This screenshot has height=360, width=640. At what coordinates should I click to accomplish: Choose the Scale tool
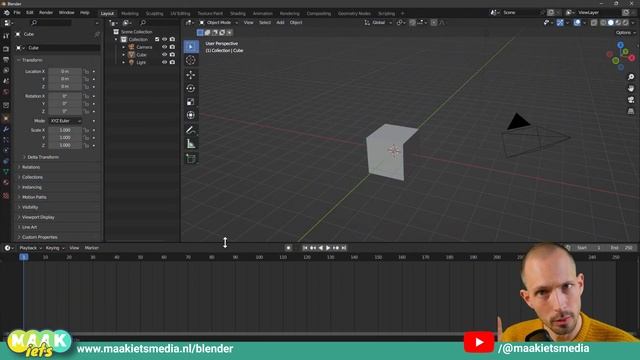tap(191, 102)
